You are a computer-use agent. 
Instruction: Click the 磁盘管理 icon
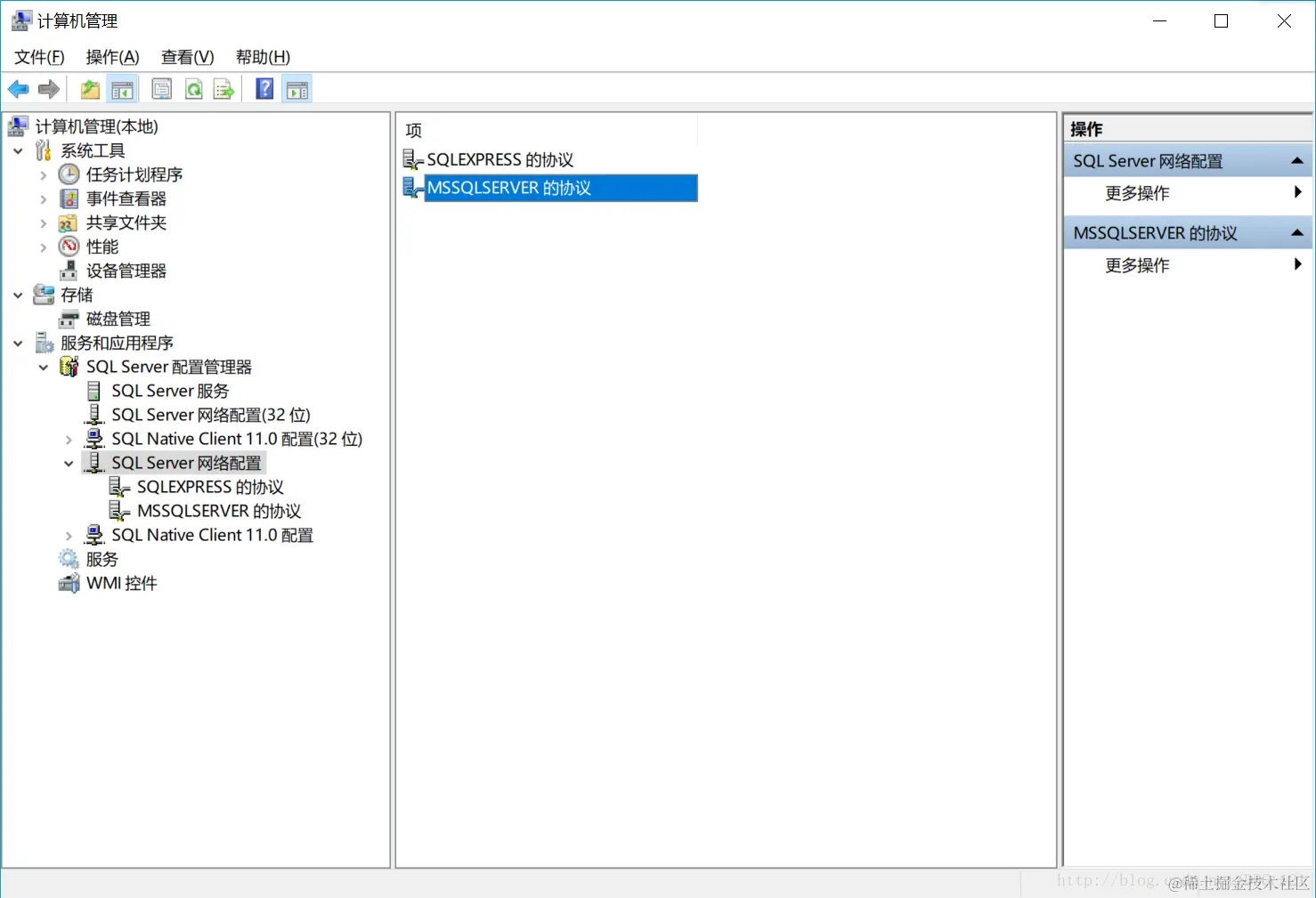click(69, 319)
